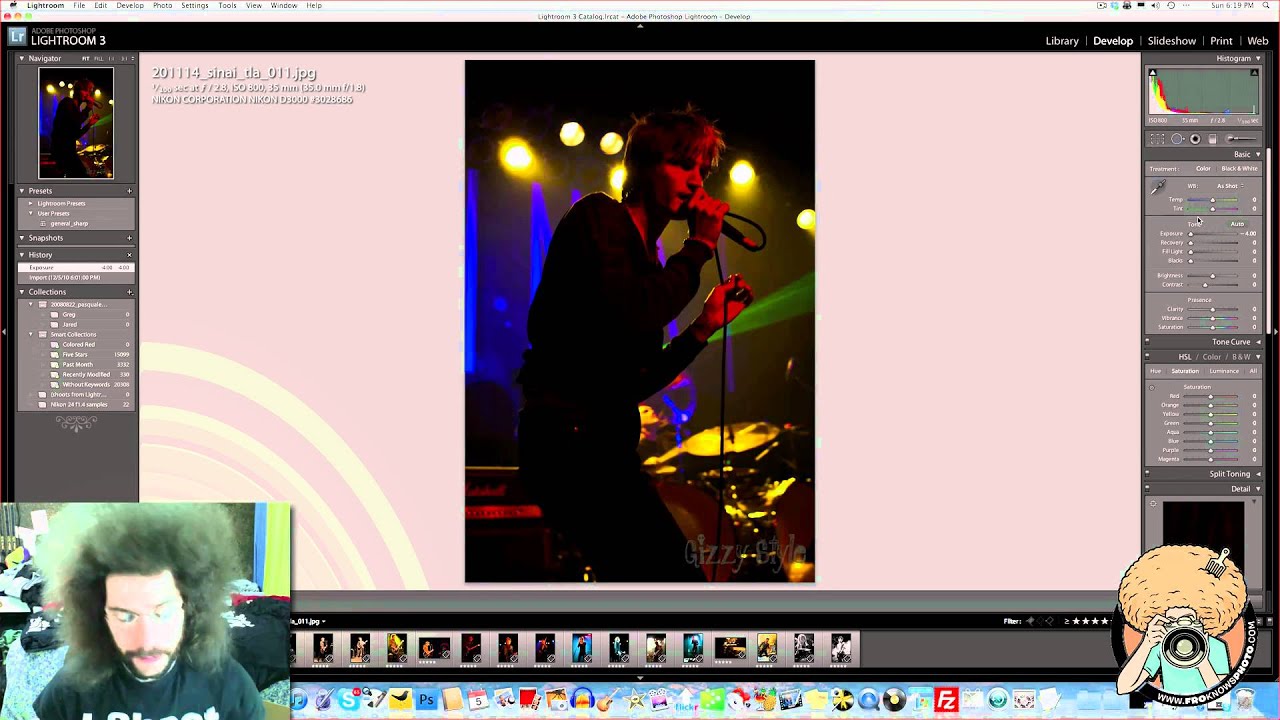Screen dimensions: 1280x720
Task: Toggle the Split Toning panel switch
Action: 1147,474
